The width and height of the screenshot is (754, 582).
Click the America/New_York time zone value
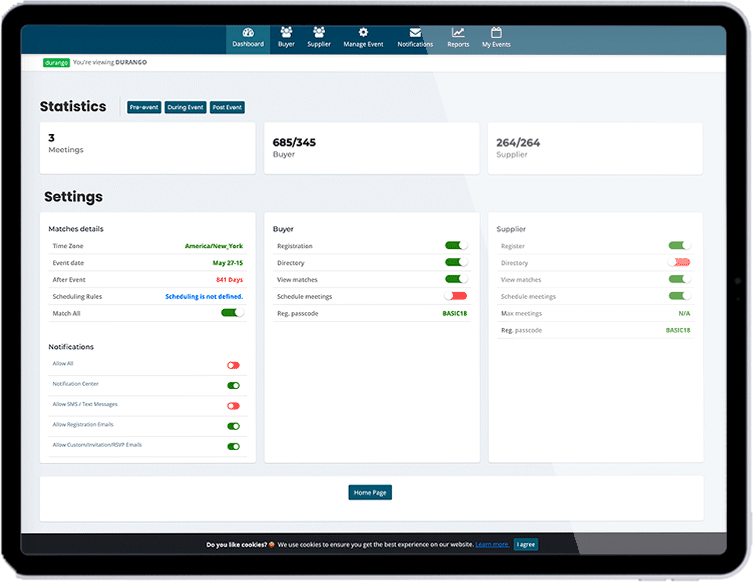(214, 246)
